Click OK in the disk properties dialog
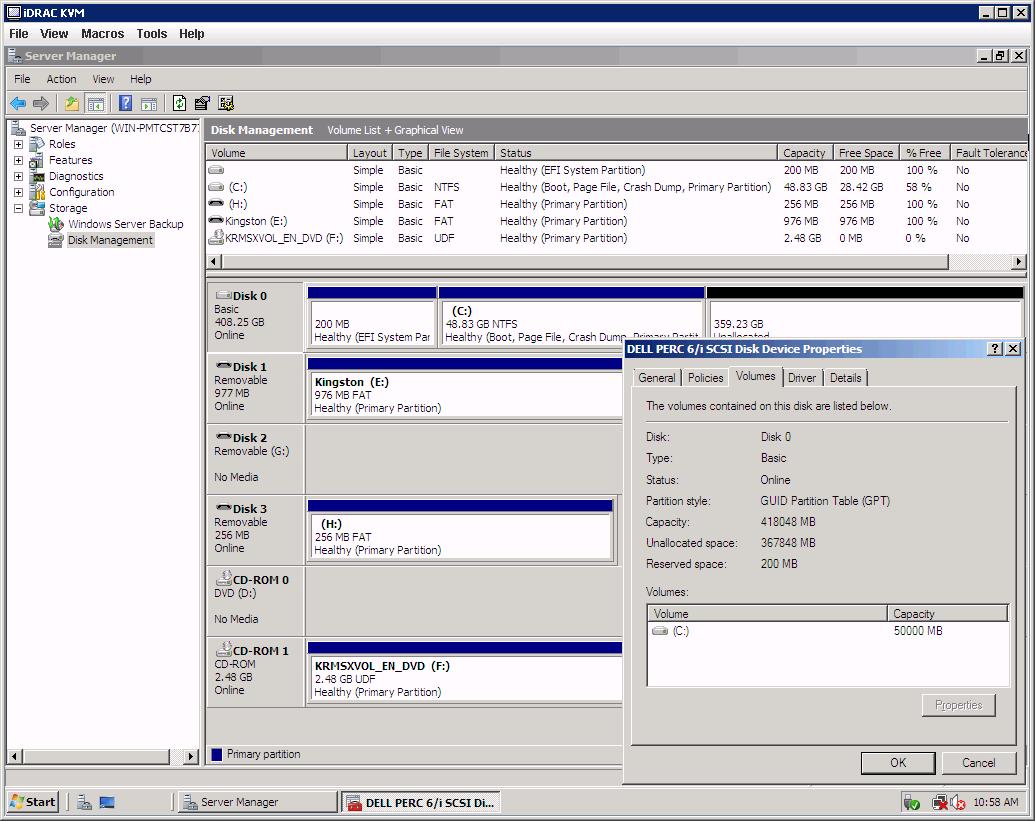 pos(898,762)
